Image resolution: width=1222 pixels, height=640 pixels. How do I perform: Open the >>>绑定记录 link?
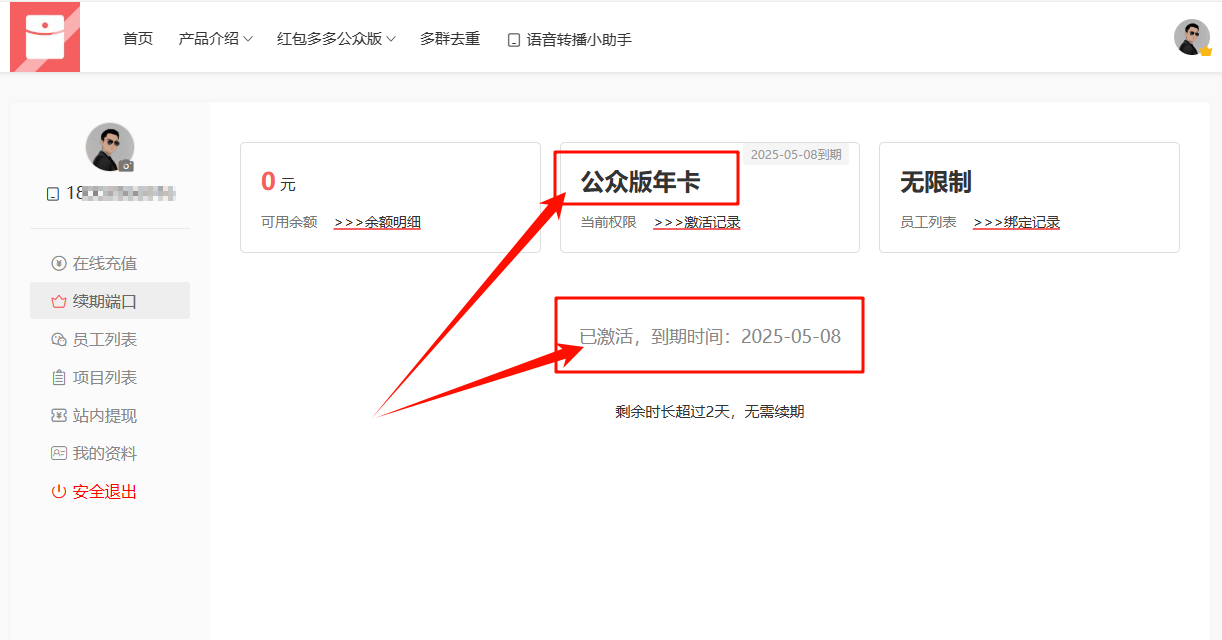1016,222
